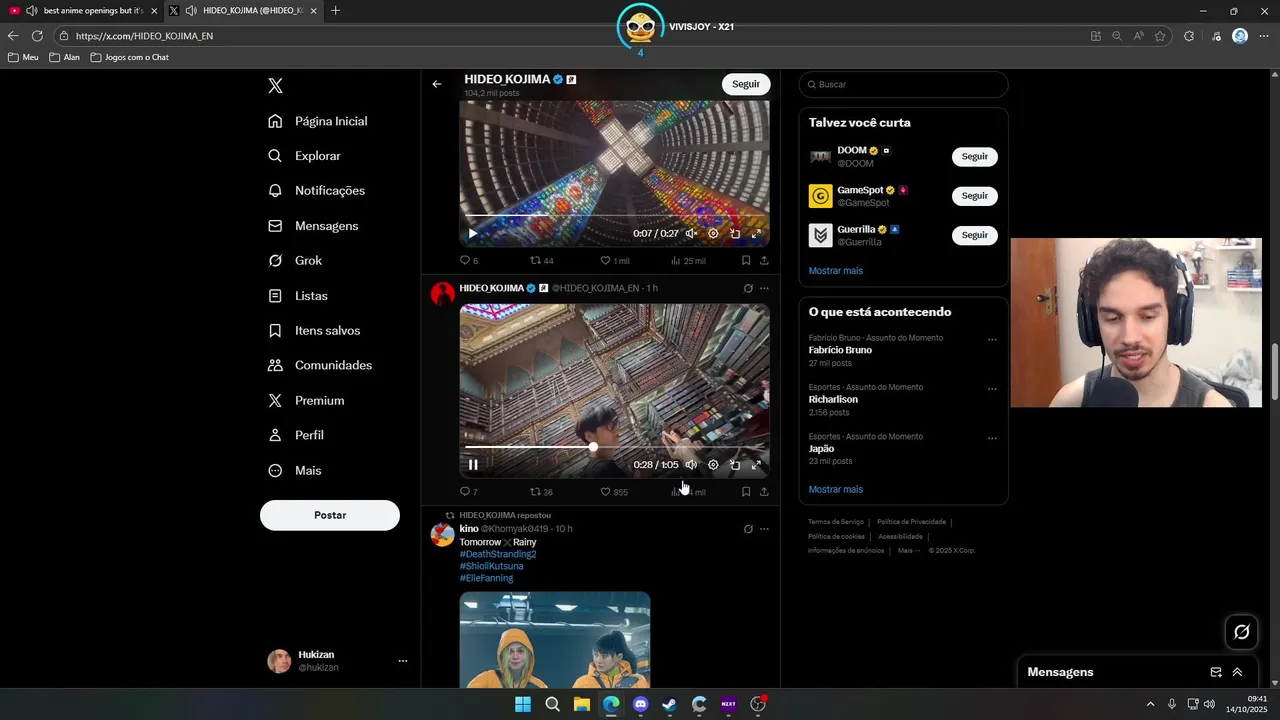
Task: Enter fullscreen on the 0:07 video
Action: [x=756, y=233]
